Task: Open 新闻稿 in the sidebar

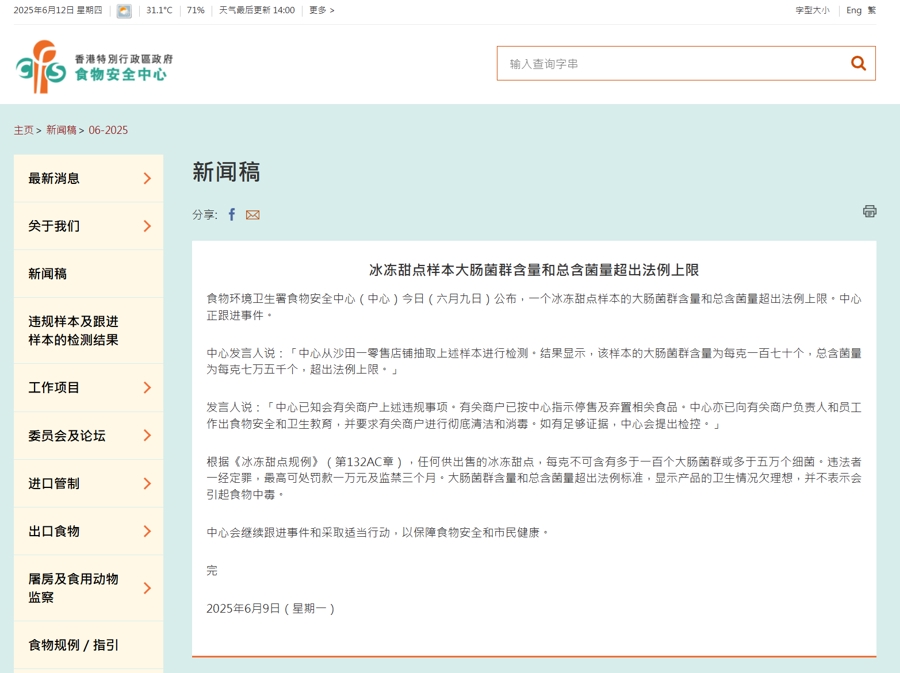Action: click(x=48, y=274)
